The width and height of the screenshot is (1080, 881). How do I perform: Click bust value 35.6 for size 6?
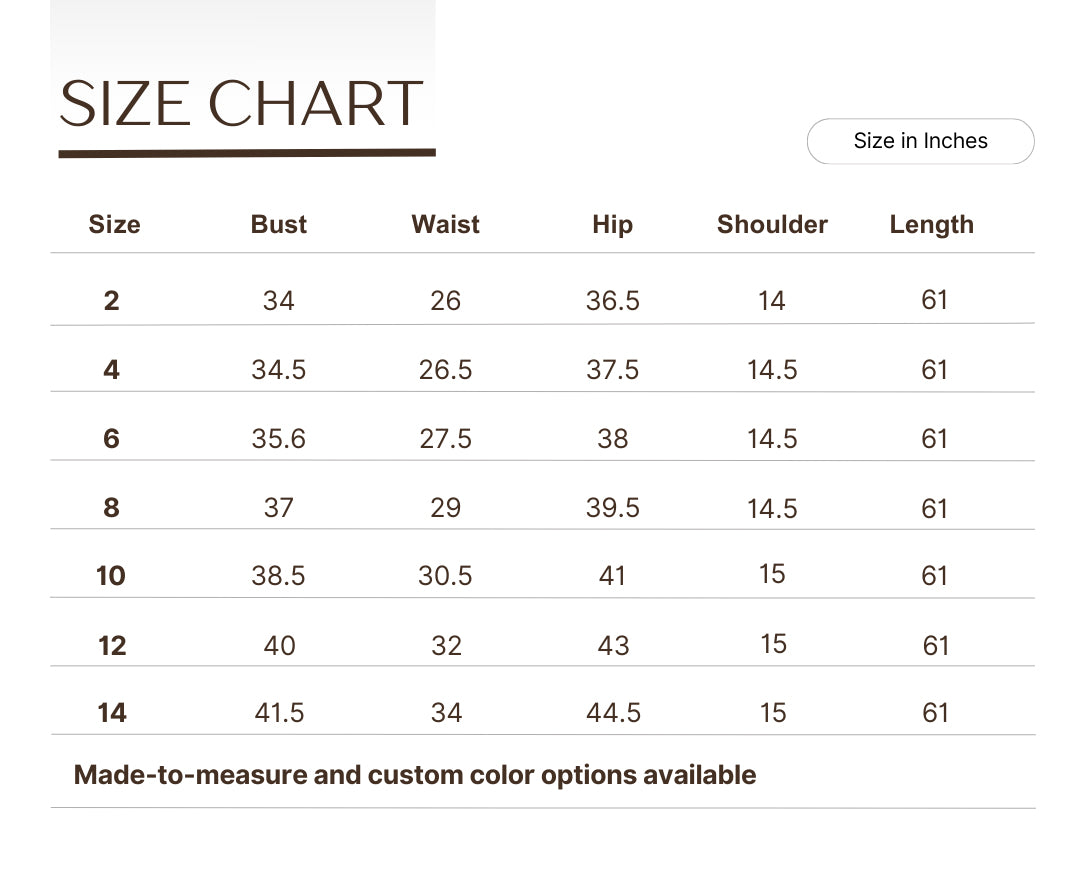click(278, 439)
